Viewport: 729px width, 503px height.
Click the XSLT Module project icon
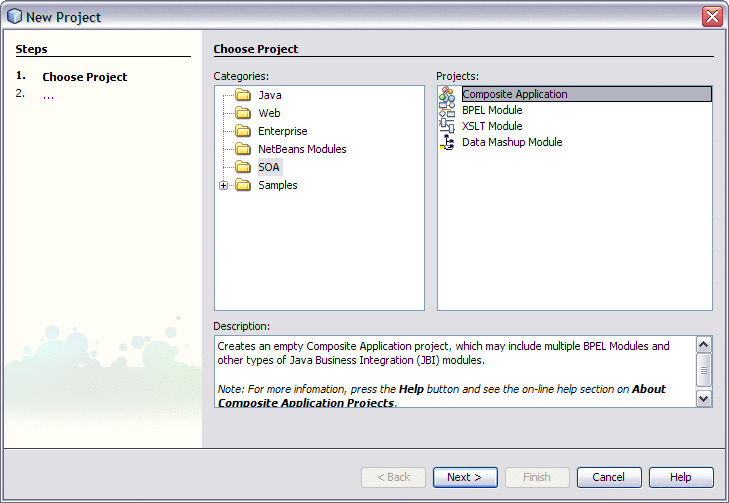pyautogui.click(x=447, y=126)
